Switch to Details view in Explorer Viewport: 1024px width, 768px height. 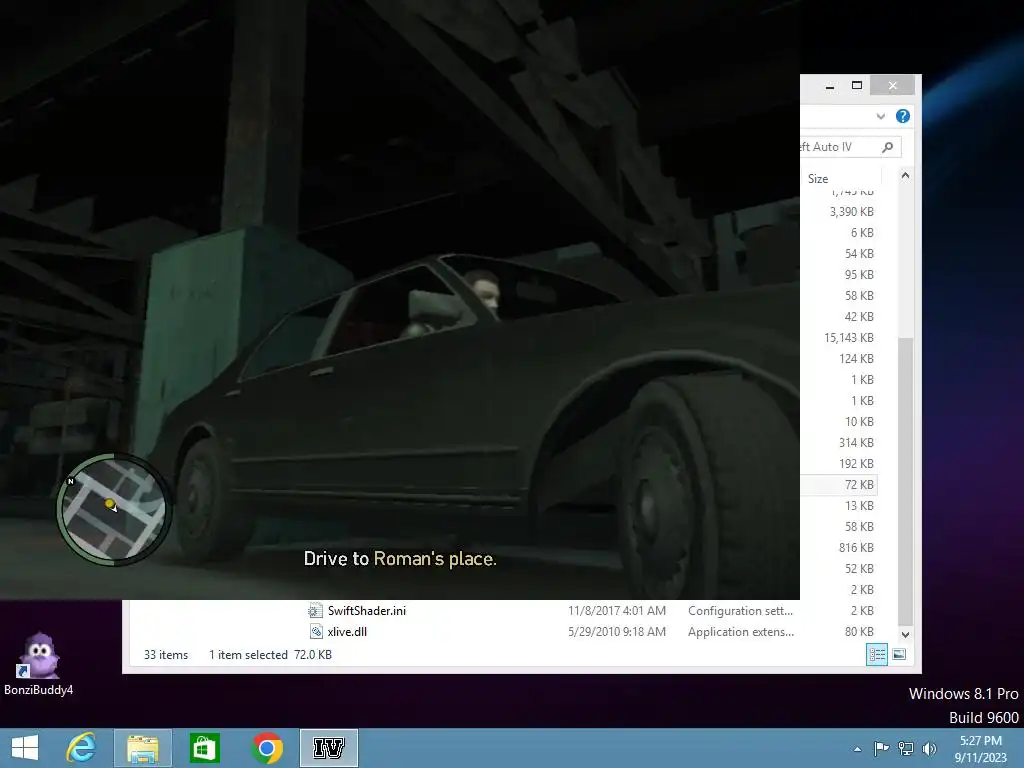(876, 654)
